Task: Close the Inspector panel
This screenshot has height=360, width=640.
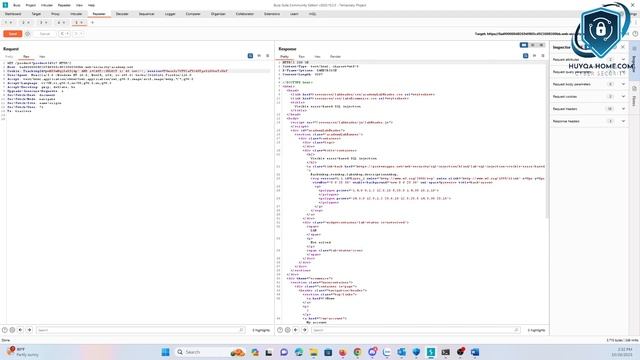Action: point(623,47)
